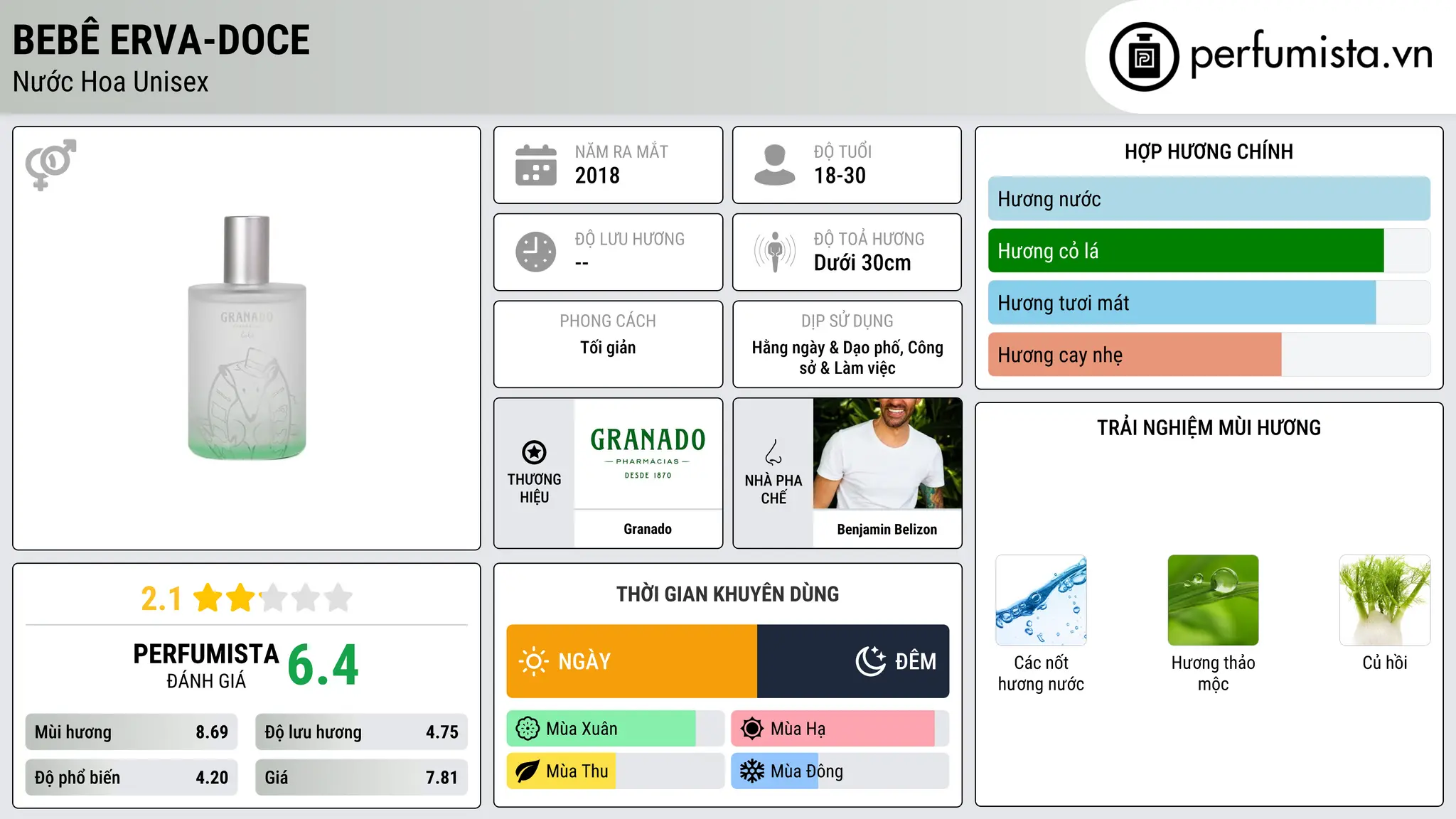Click the 2.1 user rating number
This screenshot has width=1456, height=819.
point(161,599)
